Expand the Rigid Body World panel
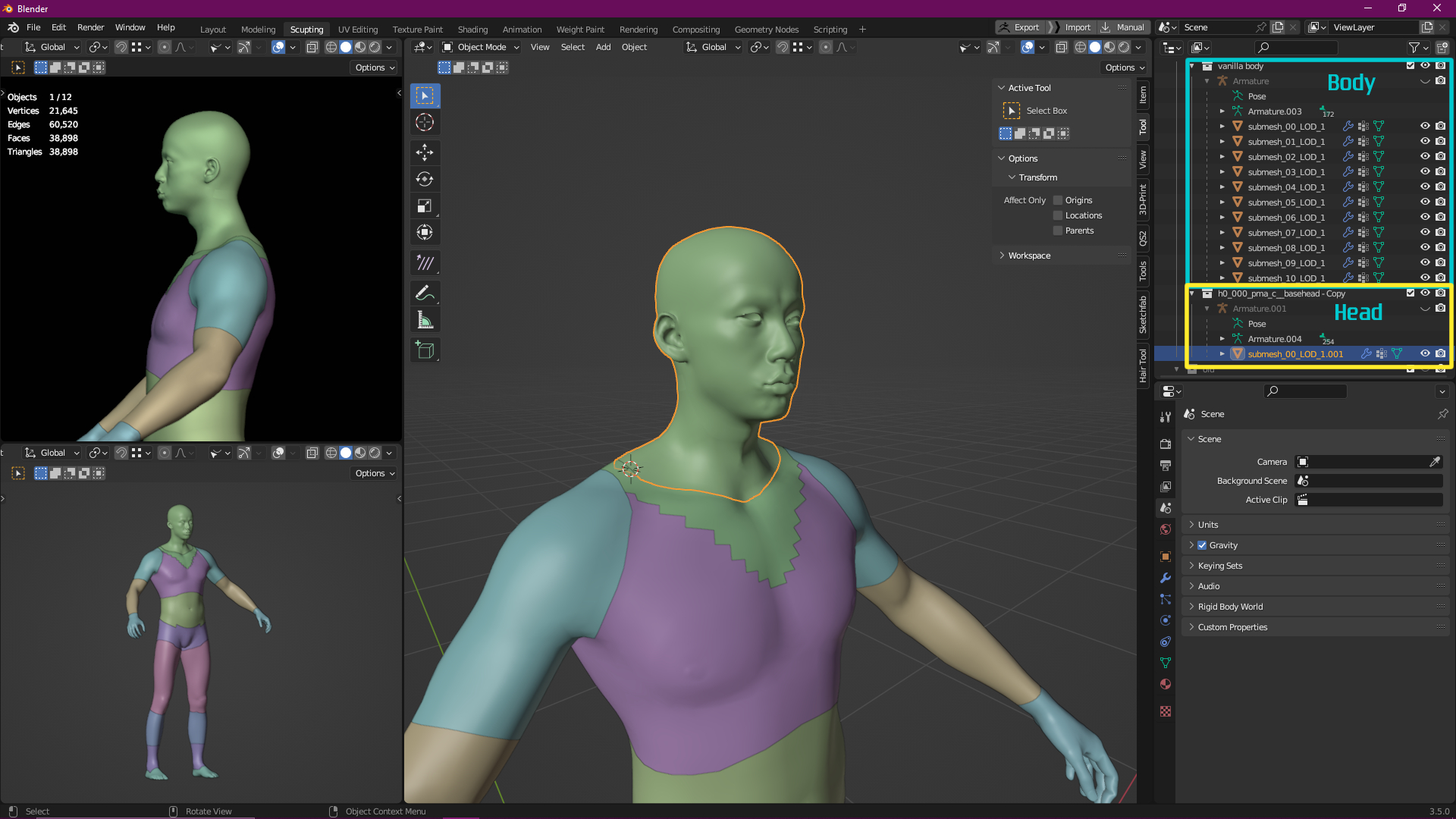The width and height of the screenshot is (1456, 819). [1230, 607]
